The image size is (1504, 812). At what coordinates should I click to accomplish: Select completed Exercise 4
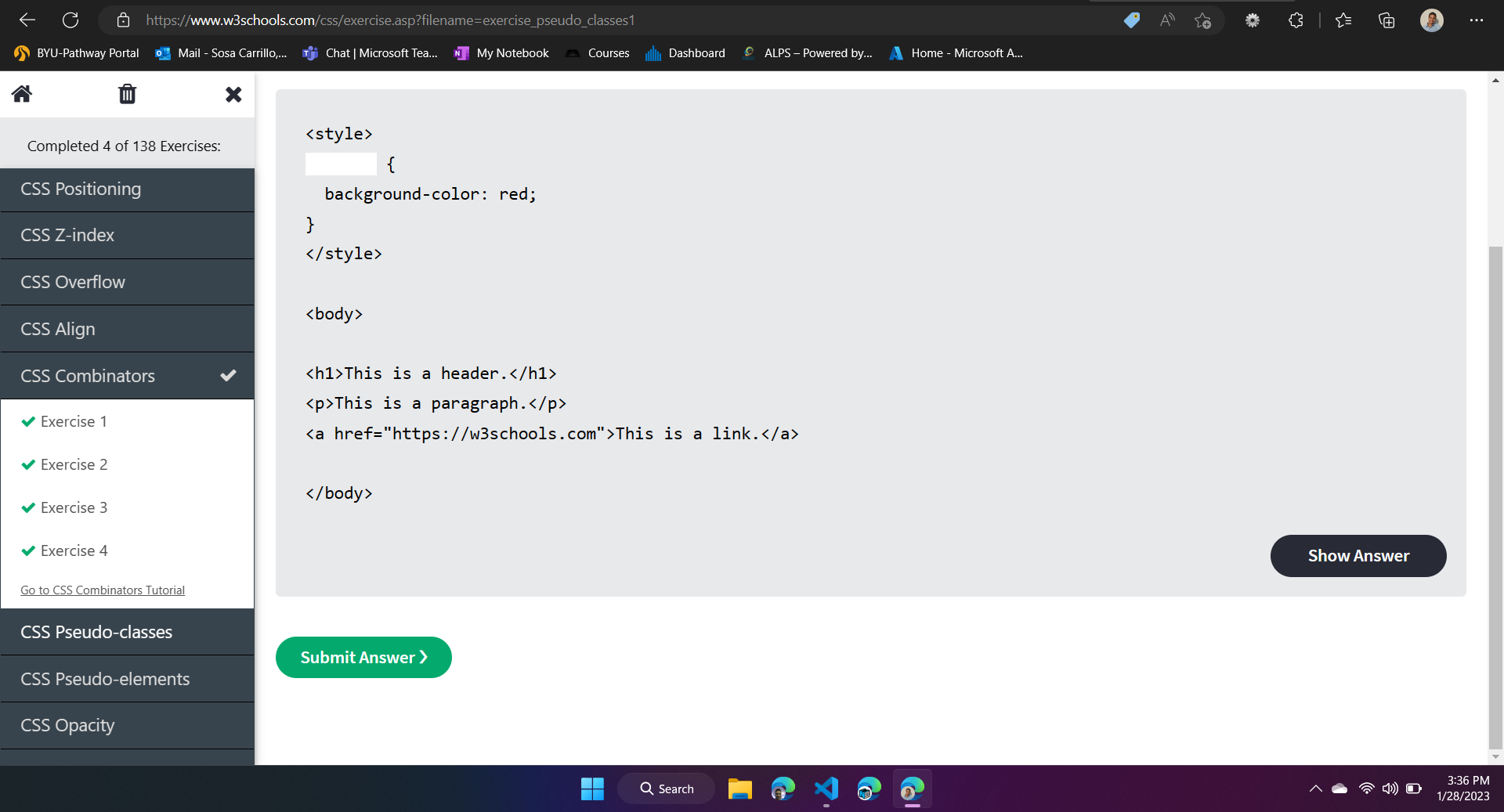pos(74,550)
